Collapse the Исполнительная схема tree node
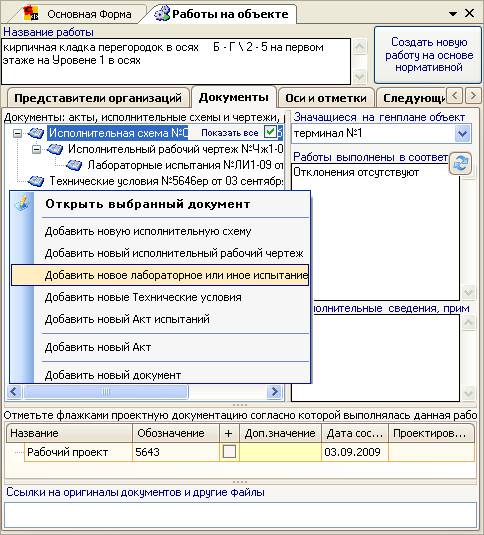The width and height of the screenshot is (484, 535). [17, 133]
